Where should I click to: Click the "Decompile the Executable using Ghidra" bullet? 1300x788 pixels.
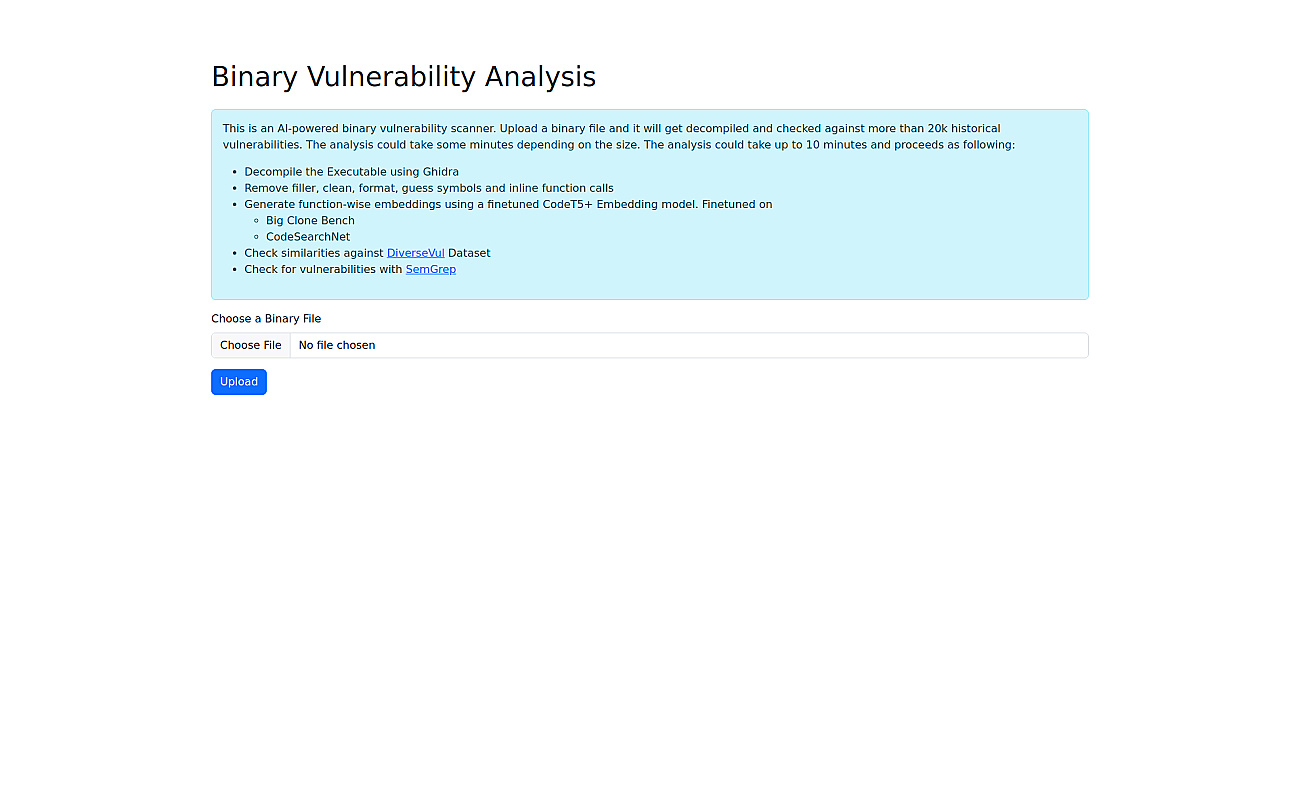(x=351, y=172)
